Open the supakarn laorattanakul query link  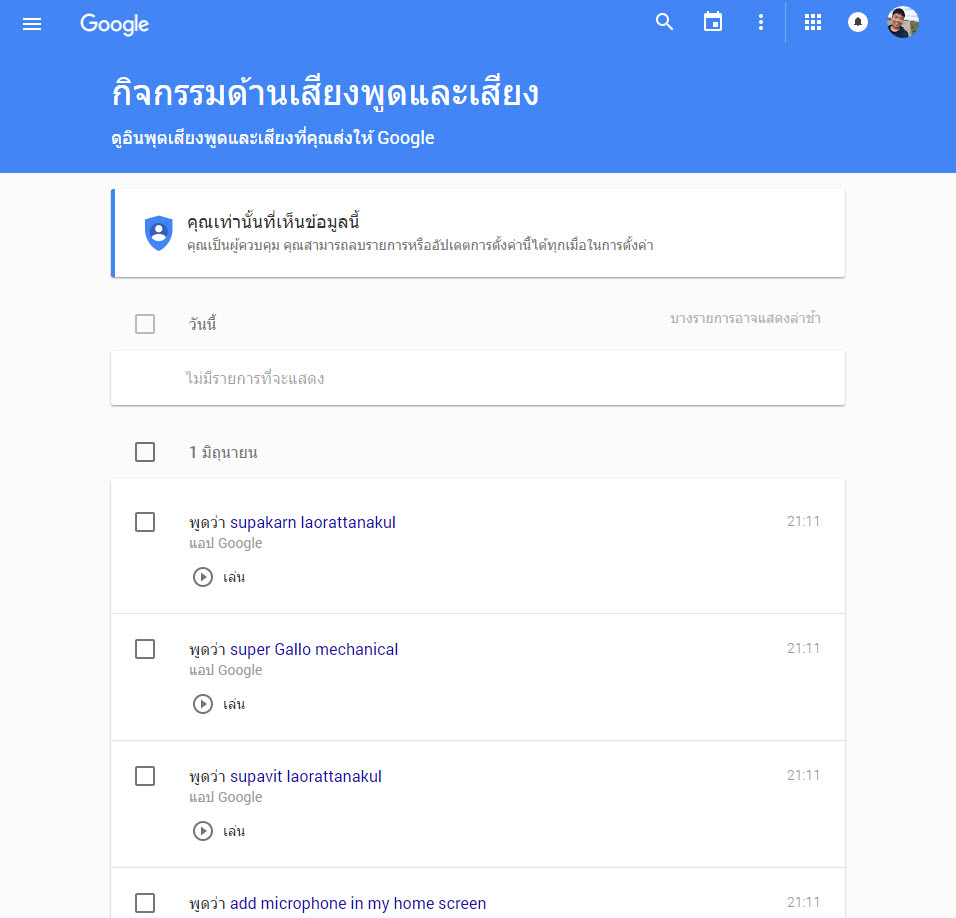[x=313, y=522]
